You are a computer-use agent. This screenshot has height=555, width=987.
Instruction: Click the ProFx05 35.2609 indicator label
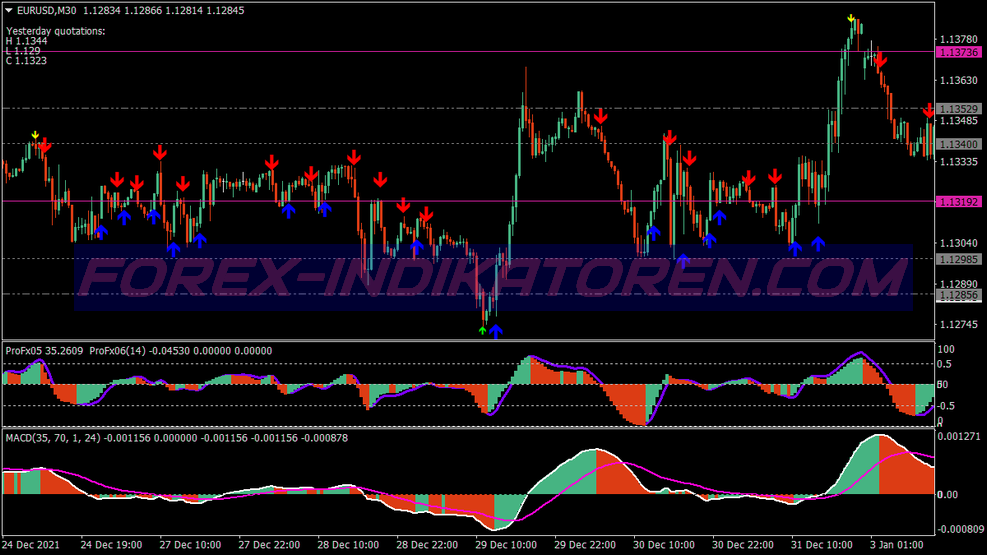tap(44, 351)
